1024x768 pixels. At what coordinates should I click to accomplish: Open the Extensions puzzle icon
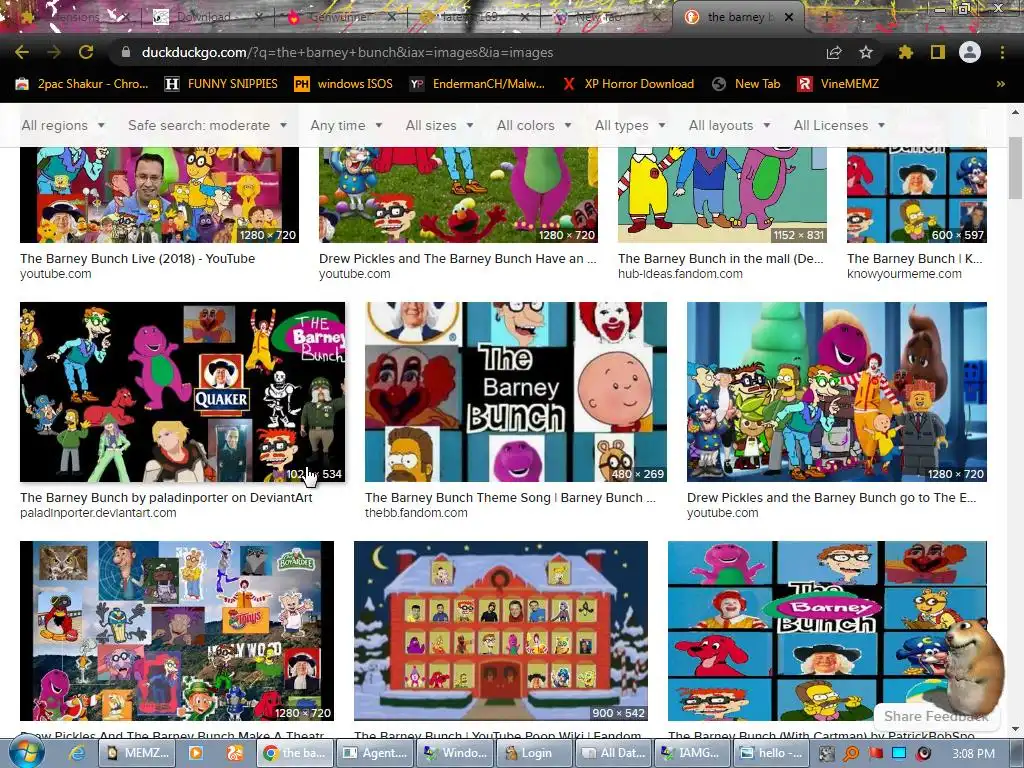pos(906,52)
